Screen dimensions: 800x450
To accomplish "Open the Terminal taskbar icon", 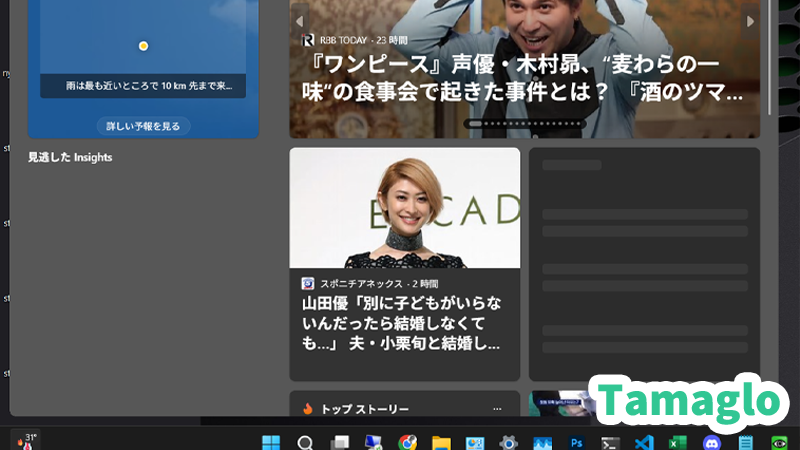I will click(610, 442).
